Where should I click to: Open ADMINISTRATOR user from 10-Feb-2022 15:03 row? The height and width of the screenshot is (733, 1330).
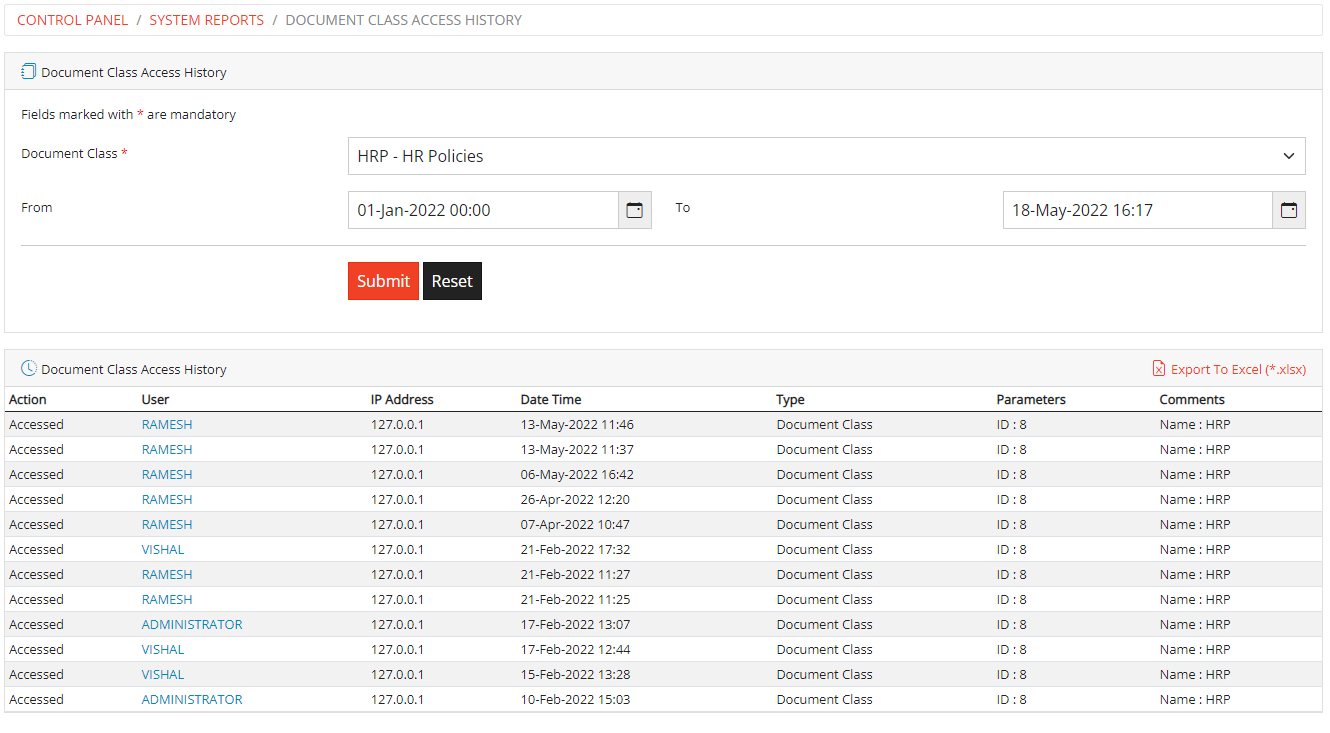(x=192, y=699)
